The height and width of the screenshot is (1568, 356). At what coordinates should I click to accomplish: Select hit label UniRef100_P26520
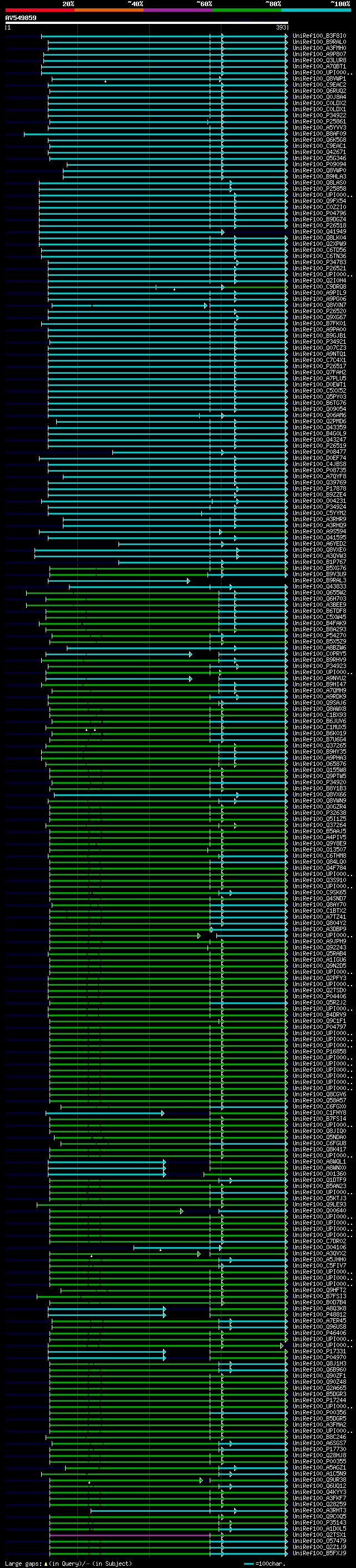pos(319,311)
